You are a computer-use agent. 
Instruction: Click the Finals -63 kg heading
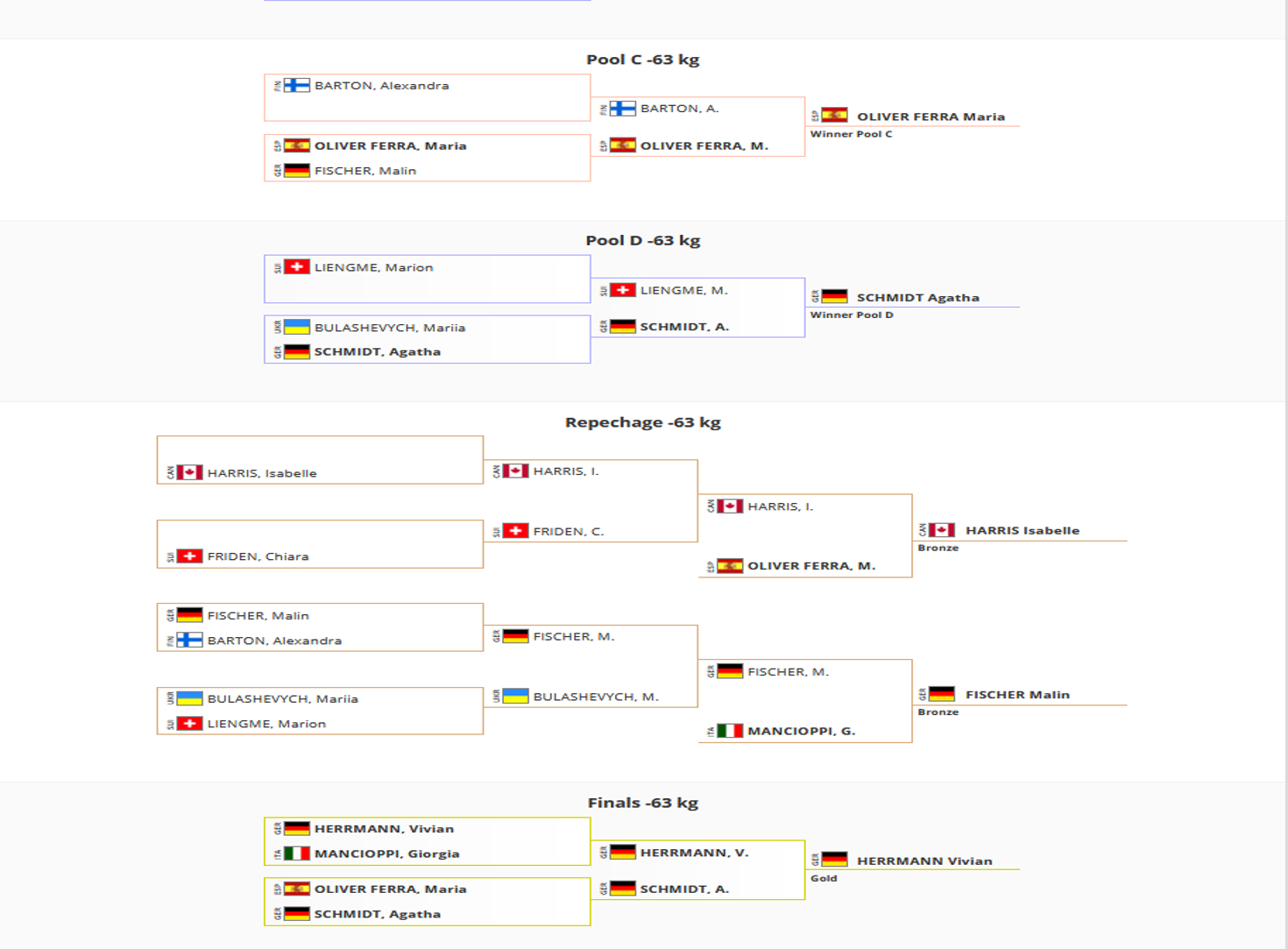click(642, 803)
